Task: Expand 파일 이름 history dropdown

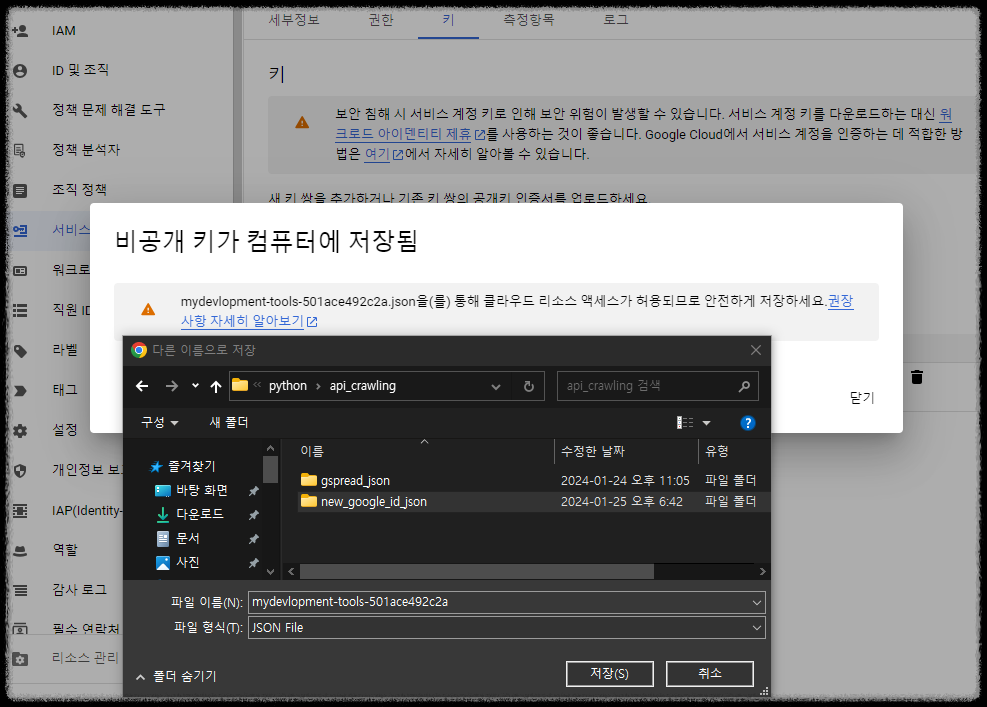Action: point(757,602)
